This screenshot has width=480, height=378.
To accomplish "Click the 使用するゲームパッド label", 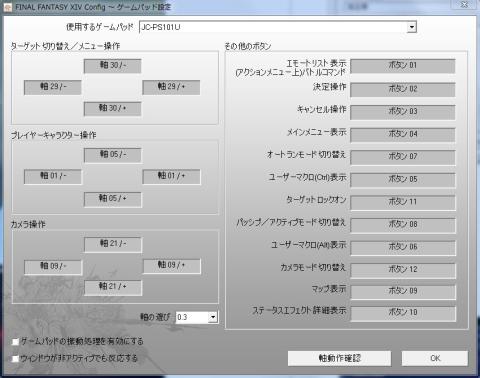I will tap(100, 27).
